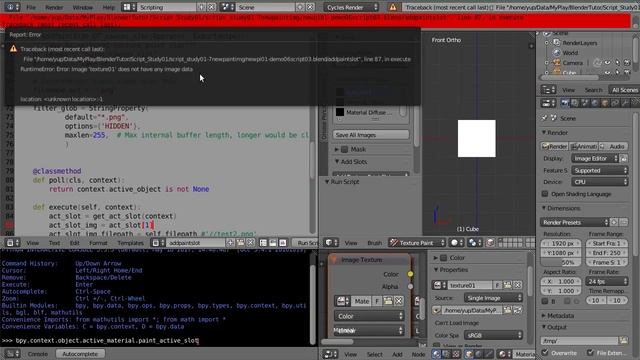
Task: Open text editor View menu
Action: (x=33, y=243)
